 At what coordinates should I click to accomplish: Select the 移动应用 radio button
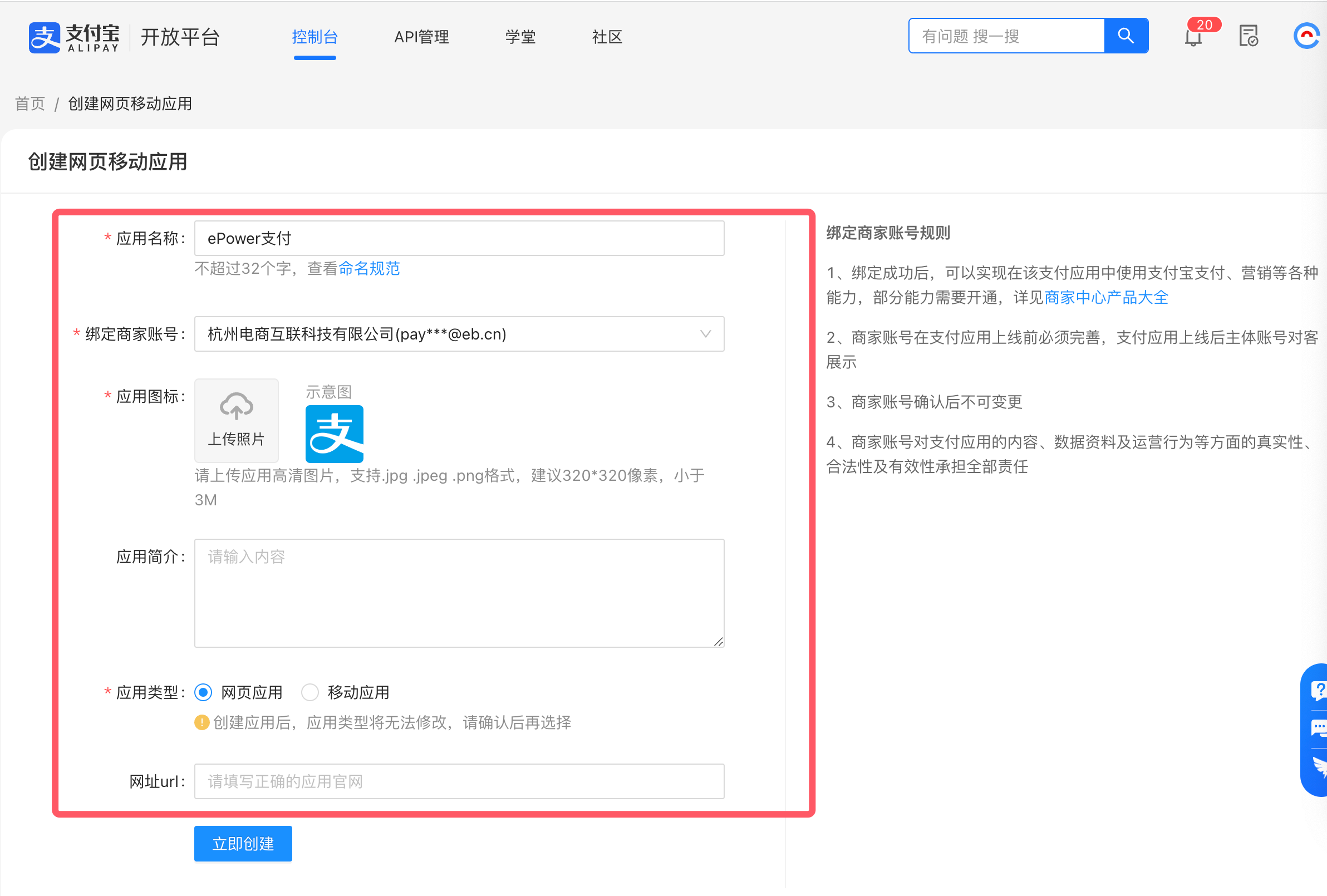click(310, 692)
